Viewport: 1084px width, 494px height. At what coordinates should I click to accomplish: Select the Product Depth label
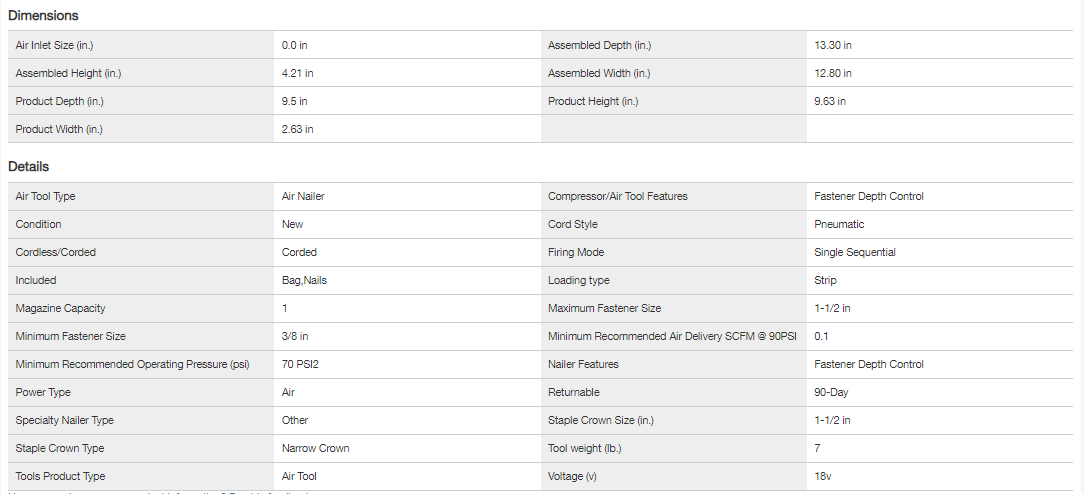click(61, 101)
